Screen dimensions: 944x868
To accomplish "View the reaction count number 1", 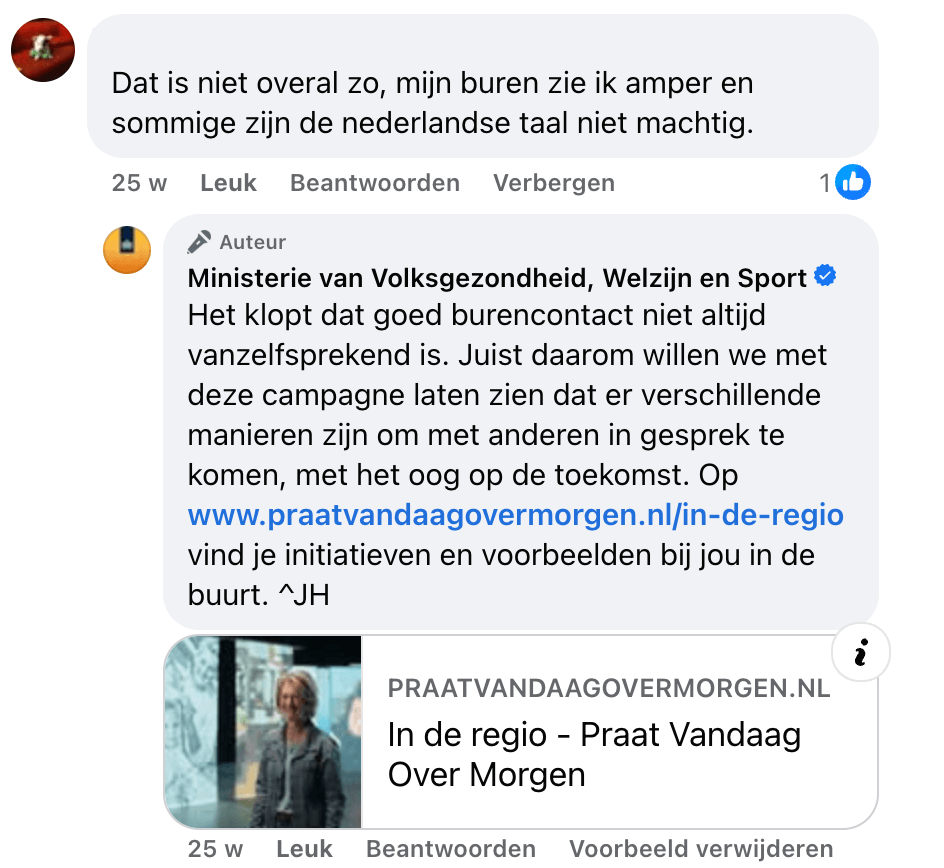I will (825, 183).
